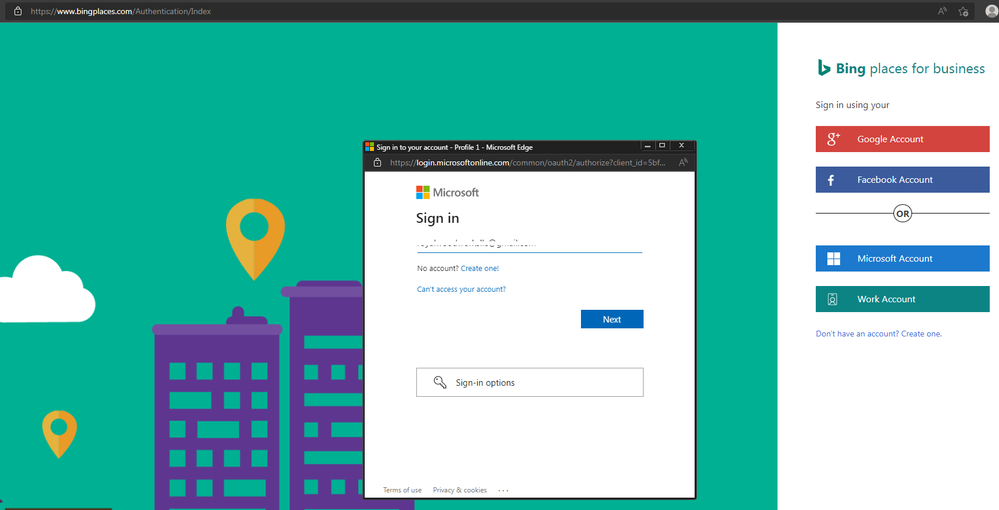
Task: Close the Microsoft sign-in popup window
Action: tap(681, 146)
